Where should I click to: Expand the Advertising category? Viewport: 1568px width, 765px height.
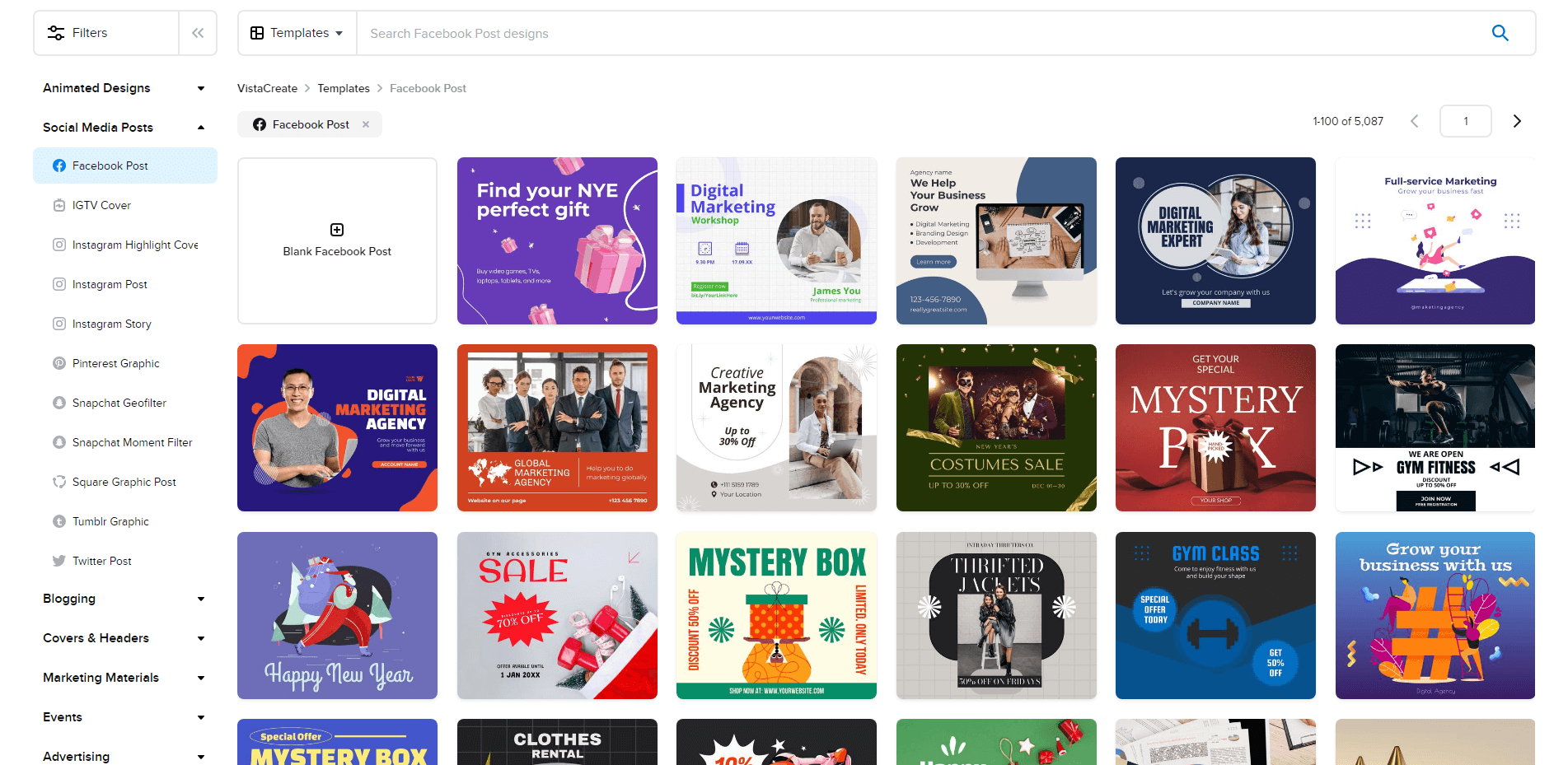[x=201, y=757]
